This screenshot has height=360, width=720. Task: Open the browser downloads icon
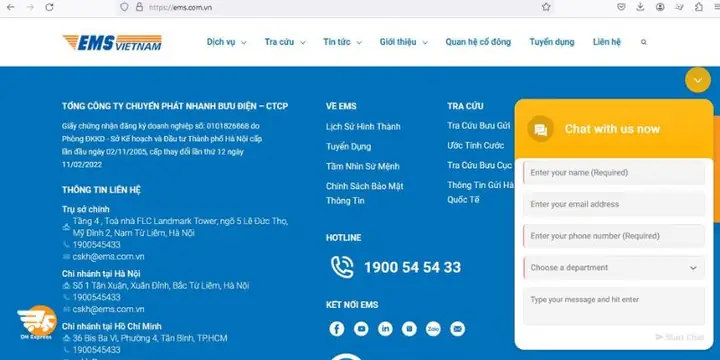(x=640, y=7)
